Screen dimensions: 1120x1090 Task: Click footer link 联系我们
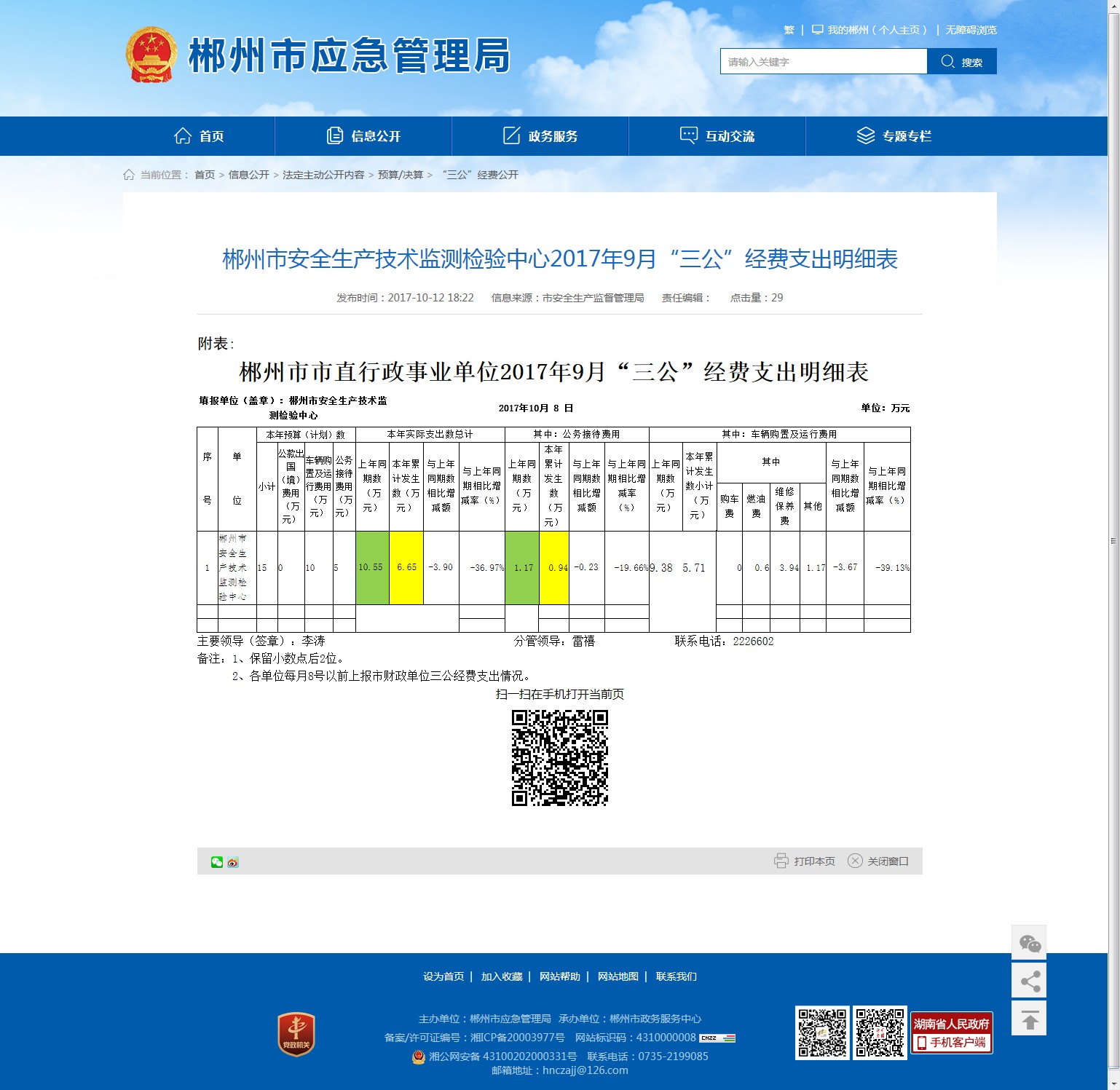point(677,976)
